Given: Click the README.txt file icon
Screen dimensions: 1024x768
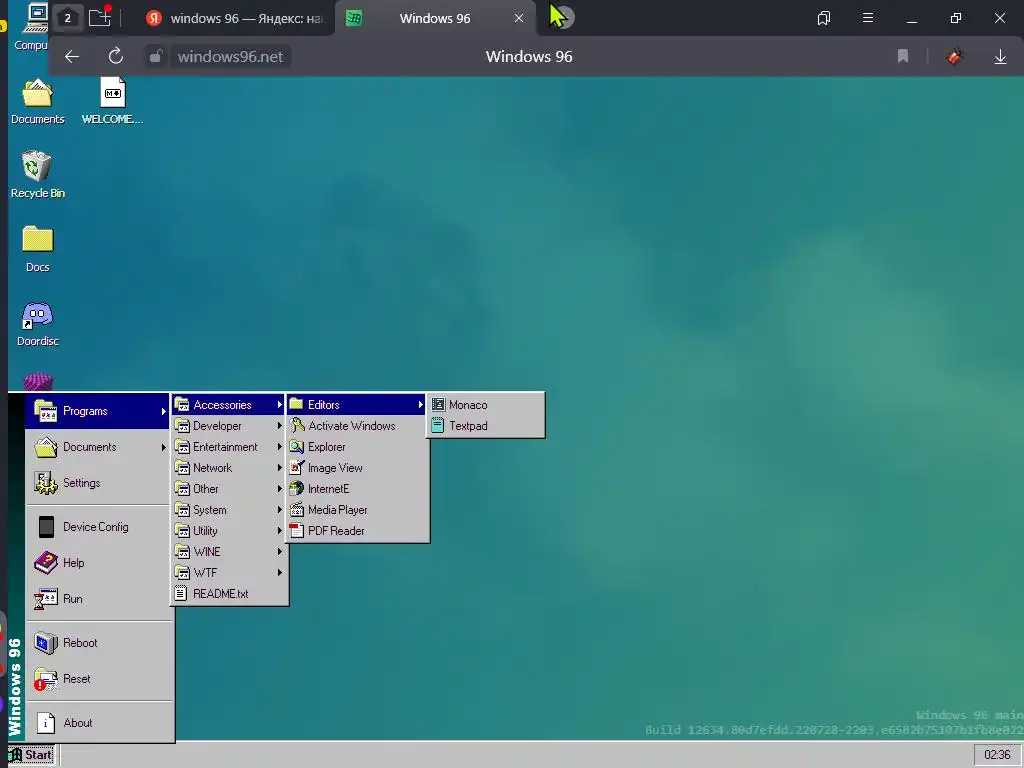Looking at the screenshot, I should 182,594.
